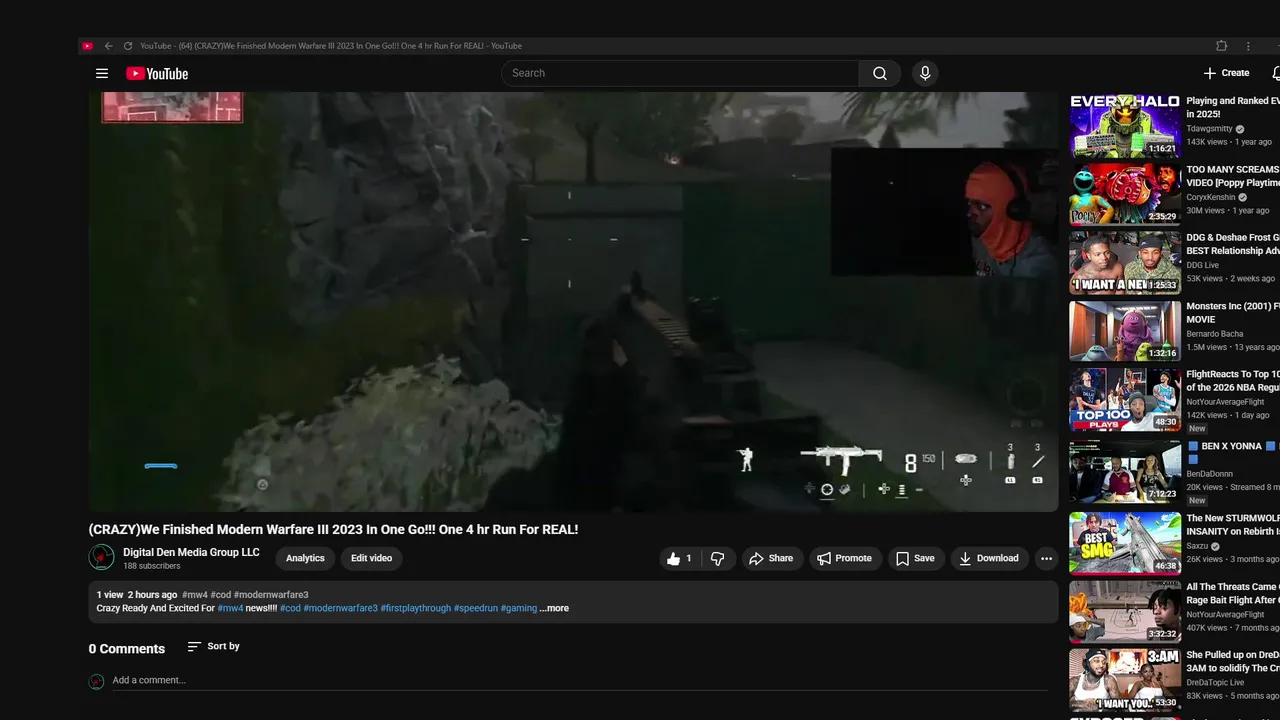Click Add a comment field
This screenshot has height=720, width=1280.
[x=580, y=680]
